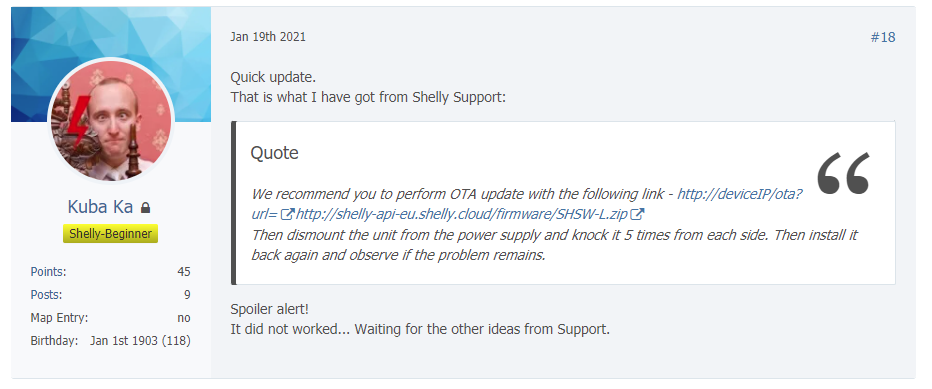Click the lock icon beside Kuba Ka
Viewport: 932px width, 389px height.
[146, 208]
